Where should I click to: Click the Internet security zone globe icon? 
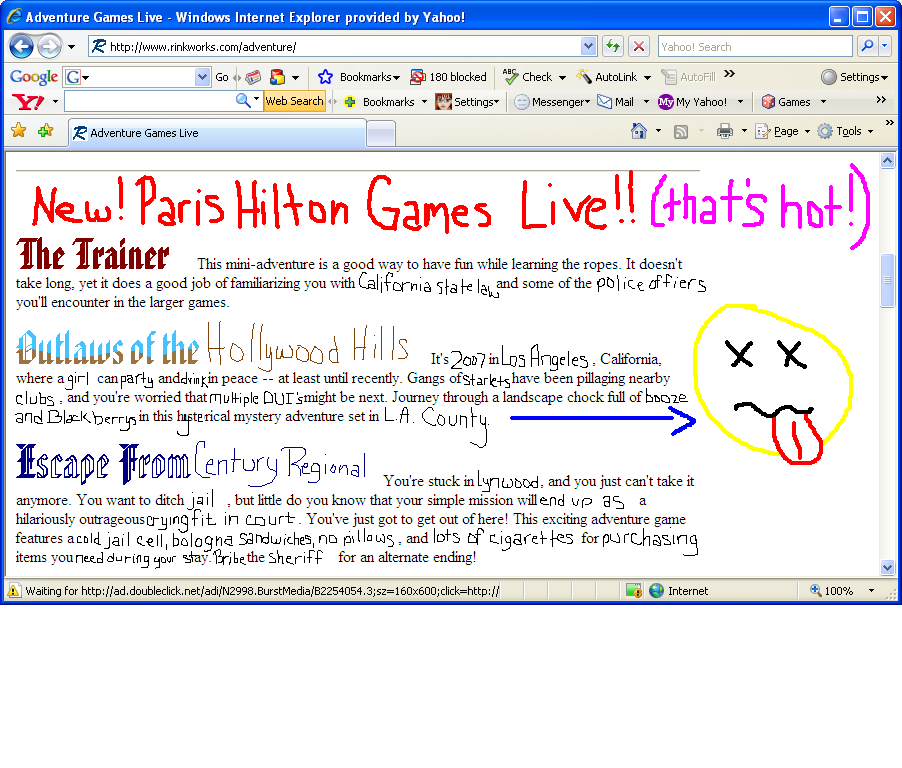pyautogui.click(x=656, y=590)
